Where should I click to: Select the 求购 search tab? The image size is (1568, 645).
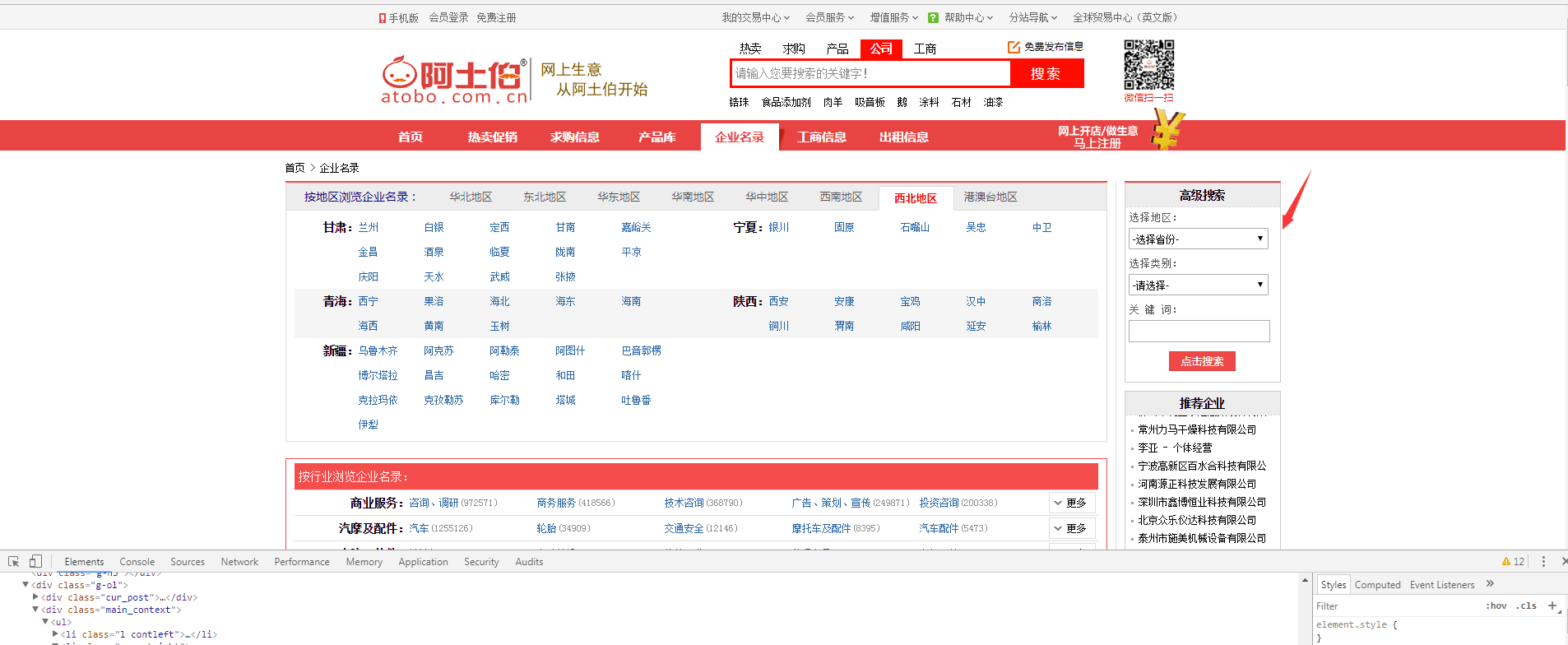coord(794,49)
